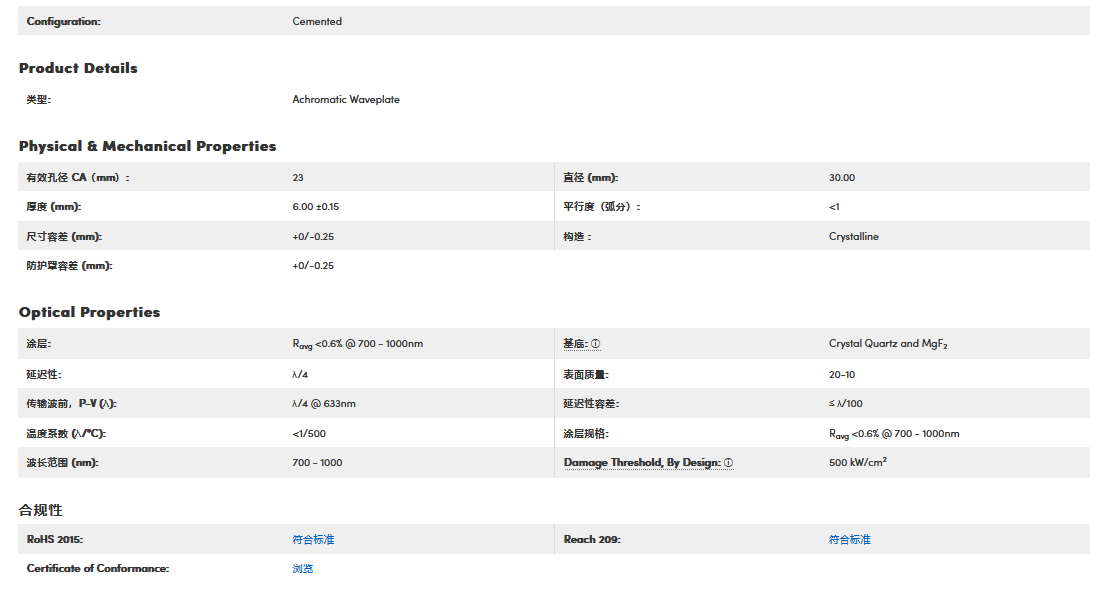1099x591 pixels.
Task: Click the 30.00 diameter value
Action: click(x=842, y=178)
